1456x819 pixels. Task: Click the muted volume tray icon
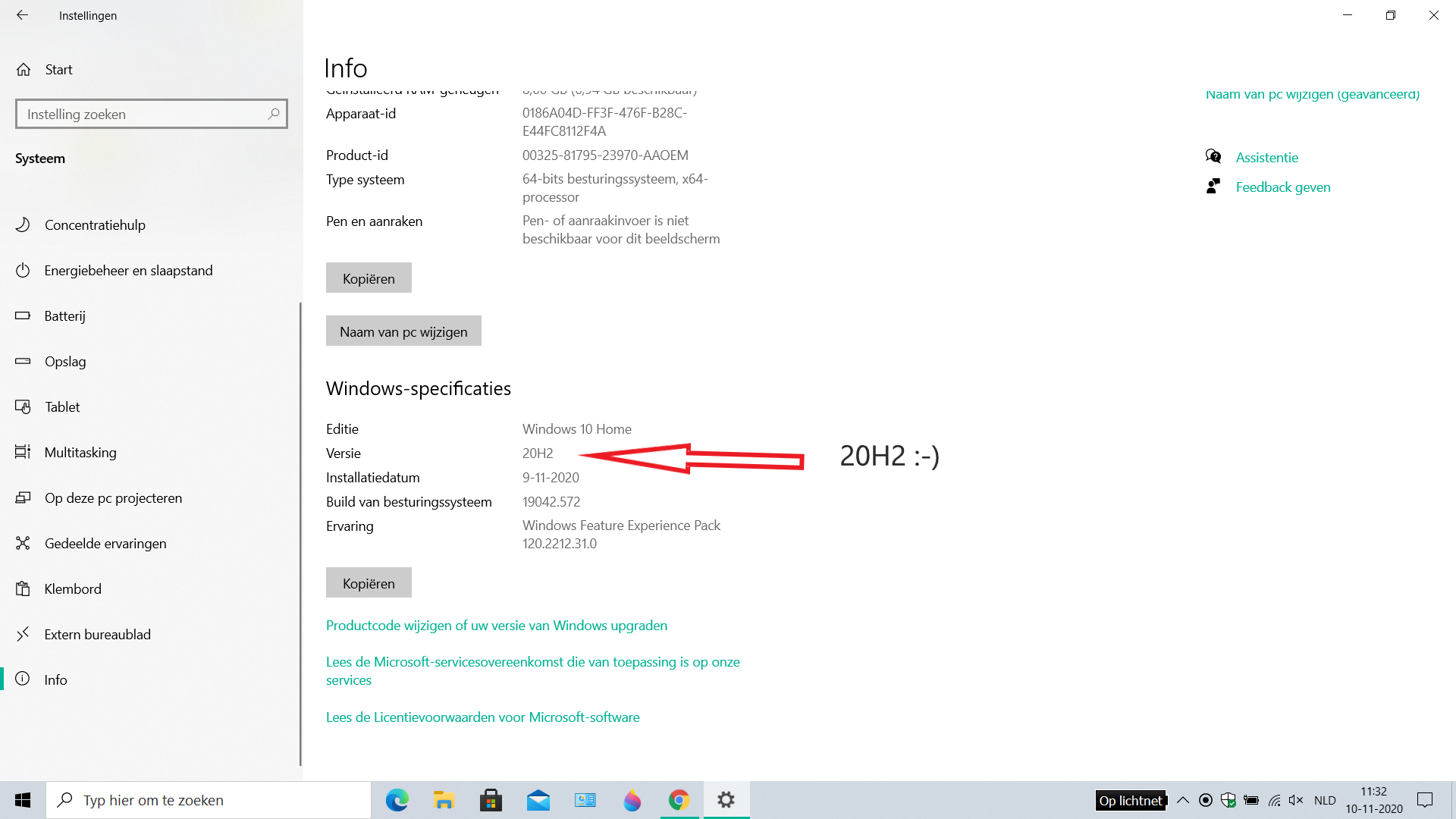(x=1295, y=800)
